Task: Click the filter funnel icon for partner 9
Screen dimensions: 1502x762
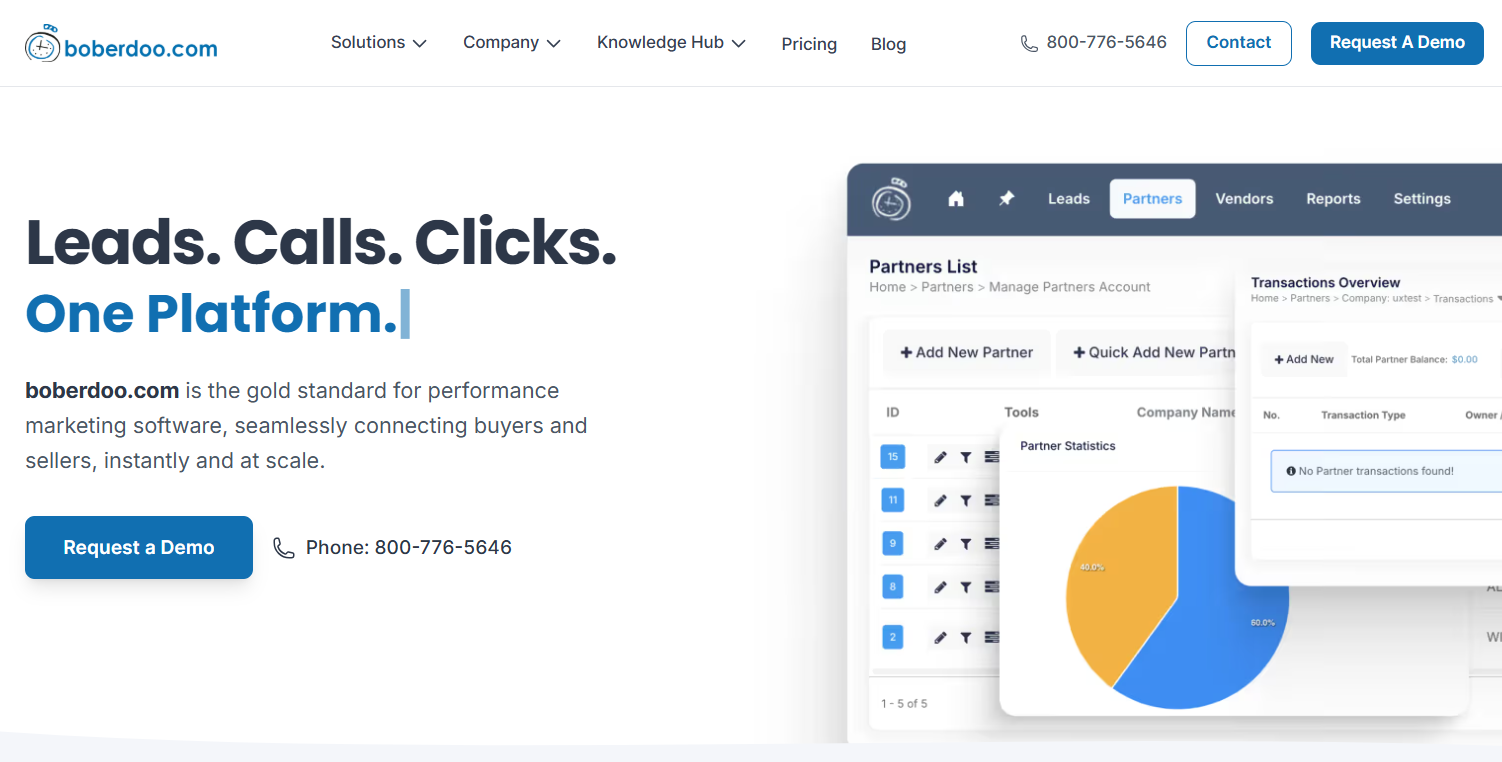Action: (966, 544)
